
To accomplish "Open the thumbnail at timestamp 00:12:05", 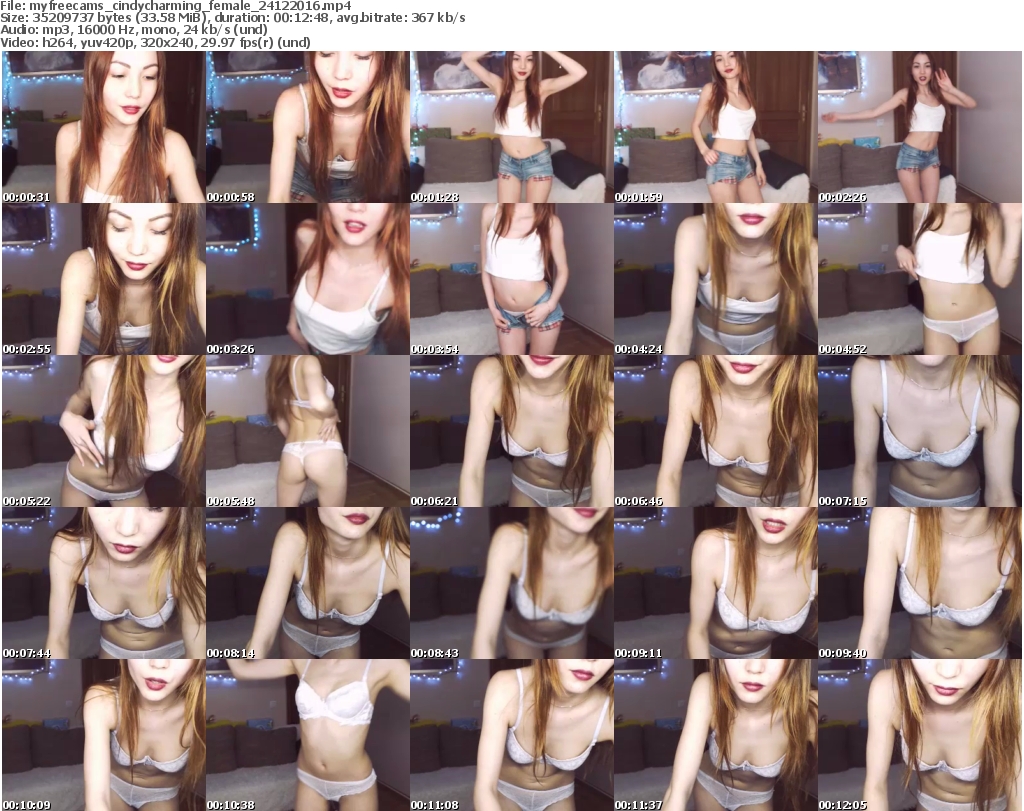I will point(920,735).
